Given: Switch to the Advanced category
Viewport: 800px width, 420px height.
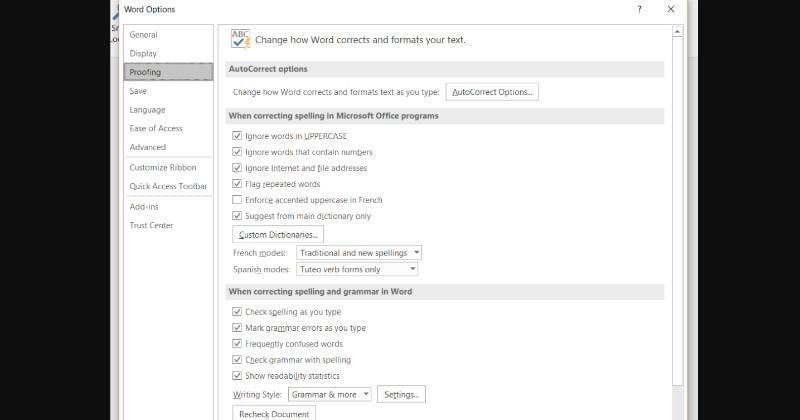Looking at the screenshot, I should tap(147, 147).
